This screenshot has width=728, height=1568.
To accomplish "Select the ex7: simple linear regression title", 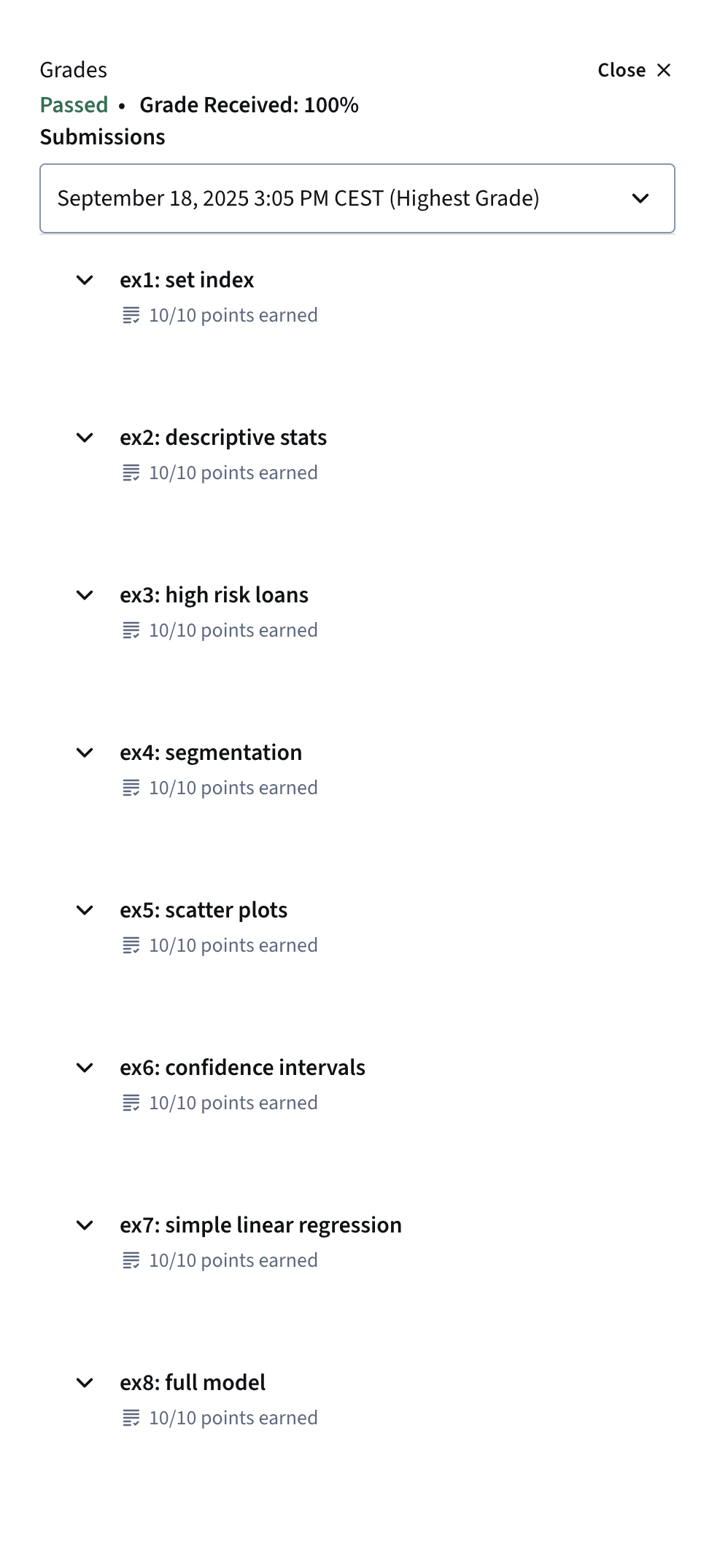I will tap(260, 1225).
